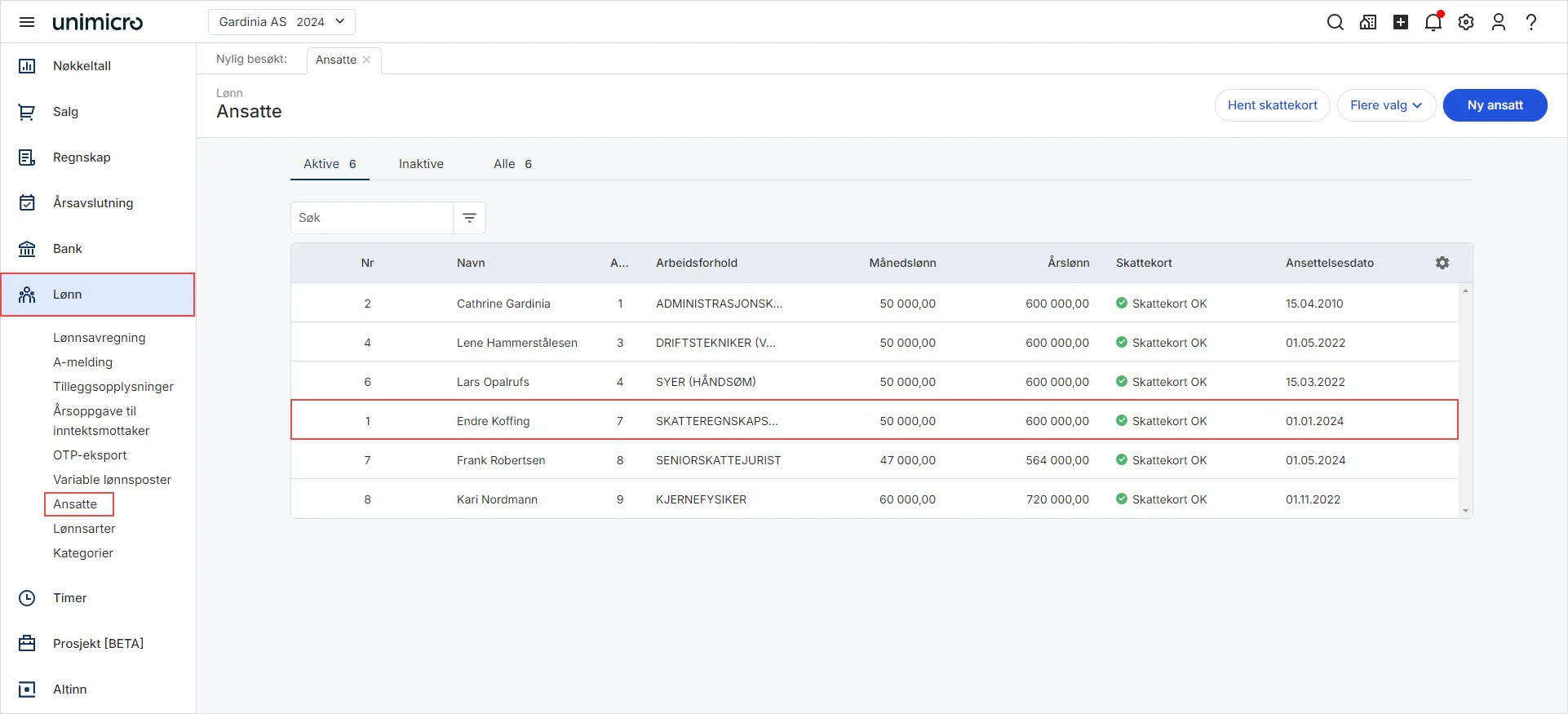Screen dimensions: 1568x714
Task: Open Lønnsavregning in the sidebar
Action: click(x=100, y=338)
